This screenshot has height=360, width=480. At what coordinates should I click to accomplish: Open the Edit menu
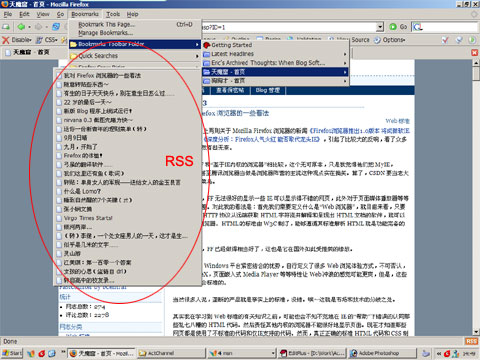coord(24,14)
